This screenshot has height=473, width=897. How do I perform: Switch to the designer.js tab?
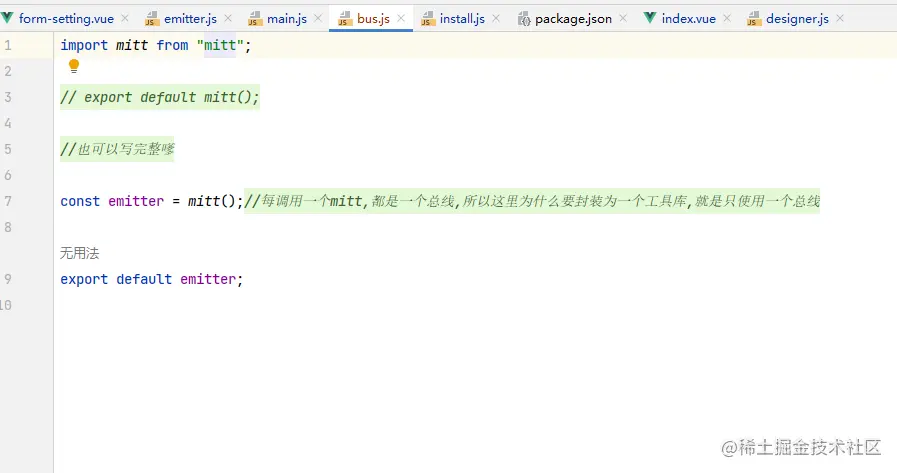pos(797,18)
